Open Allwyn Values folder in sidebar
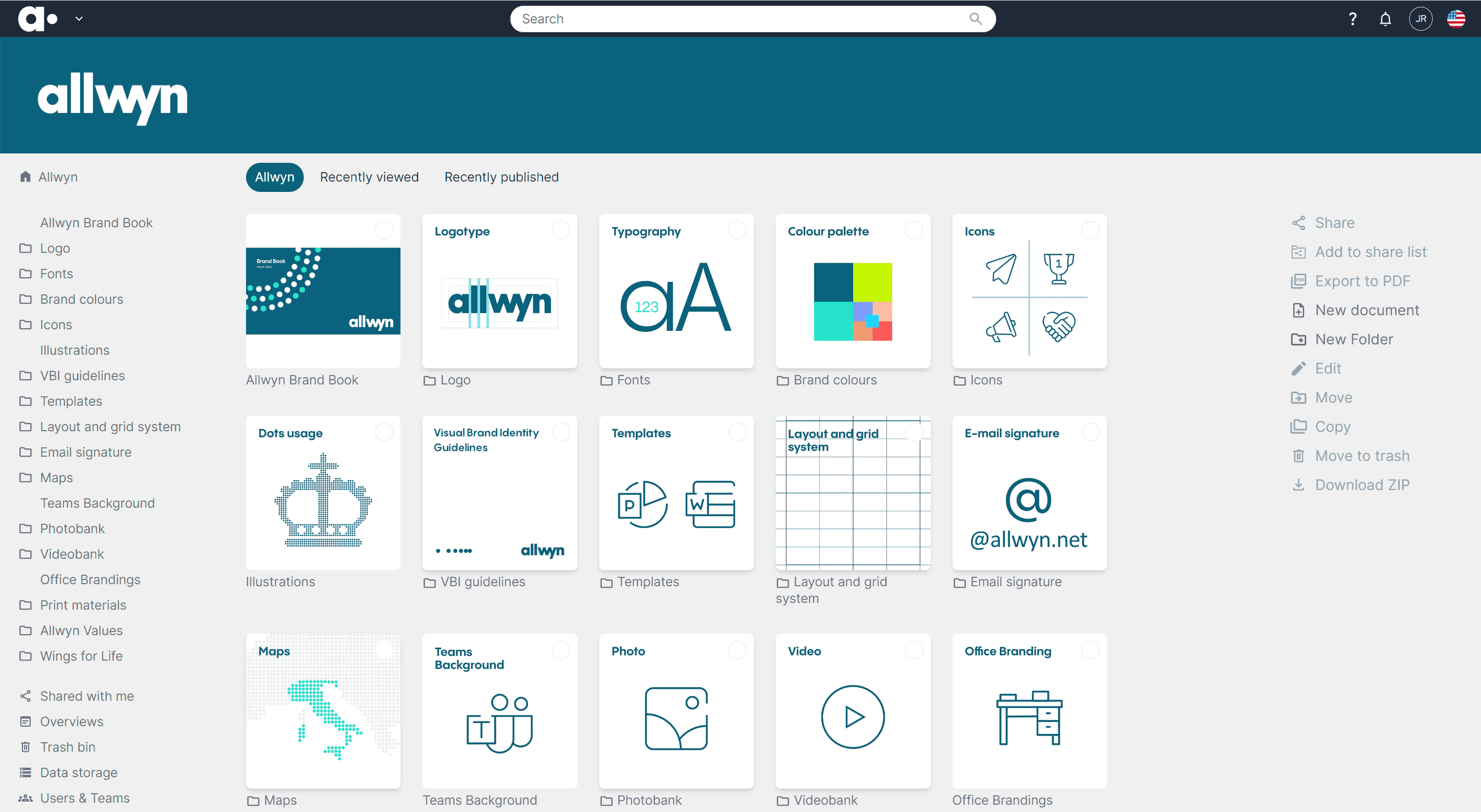 81,630
